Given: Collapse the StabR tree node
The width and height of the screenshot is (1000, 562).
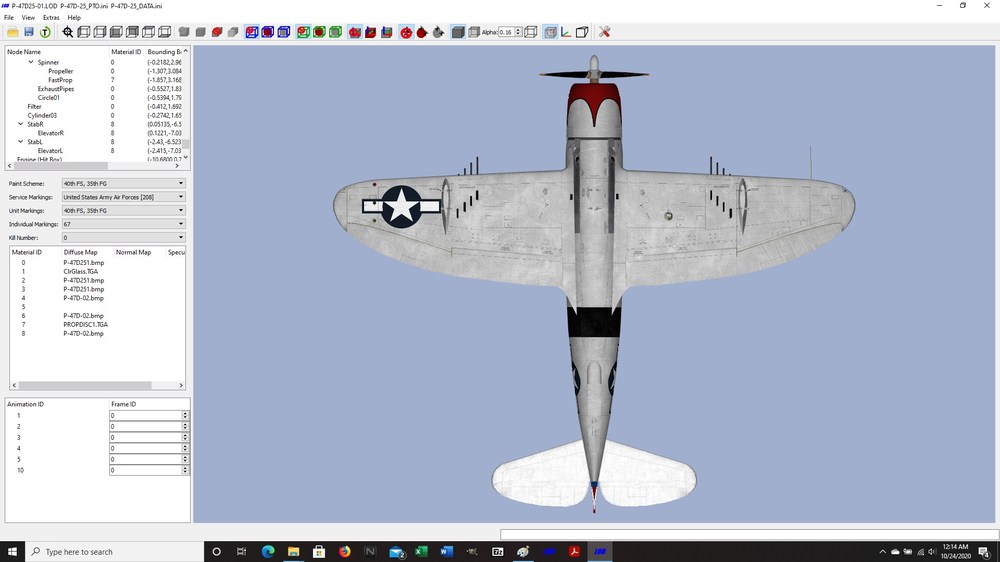Looking at the screenshot, I should coord(20,124).
